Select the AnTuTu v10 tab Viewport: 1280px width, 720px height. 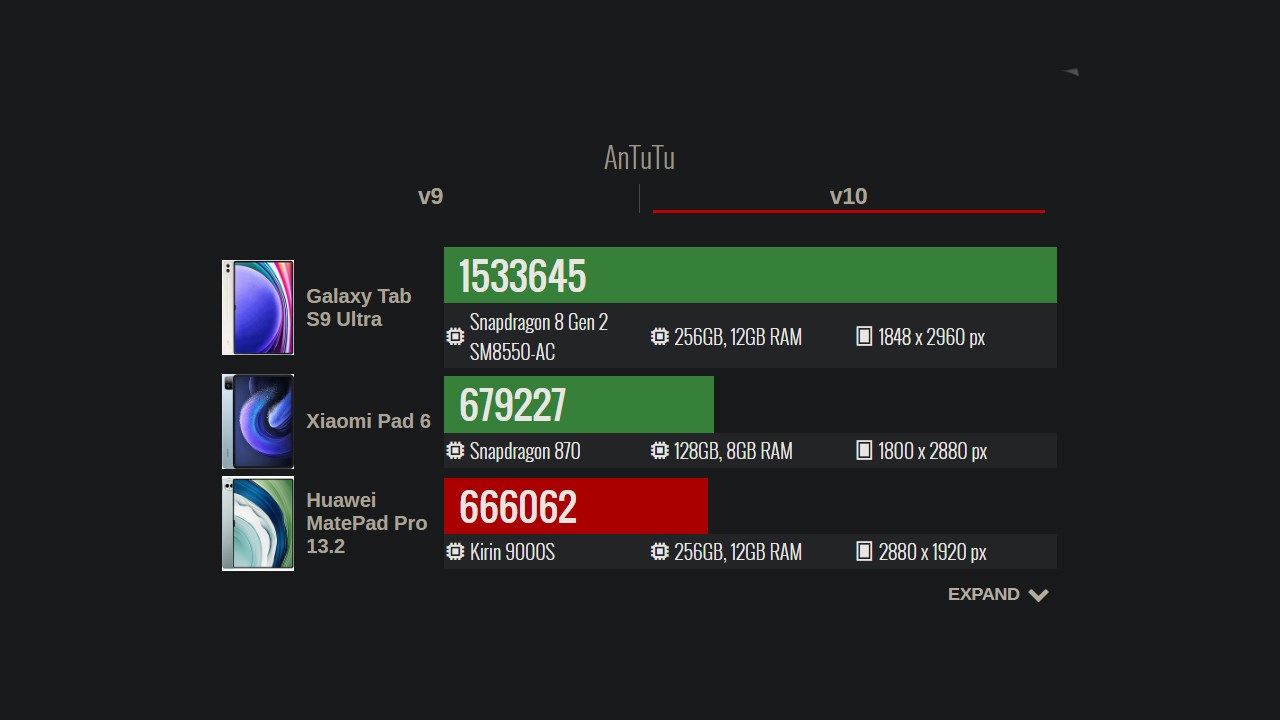coord(848,196)
